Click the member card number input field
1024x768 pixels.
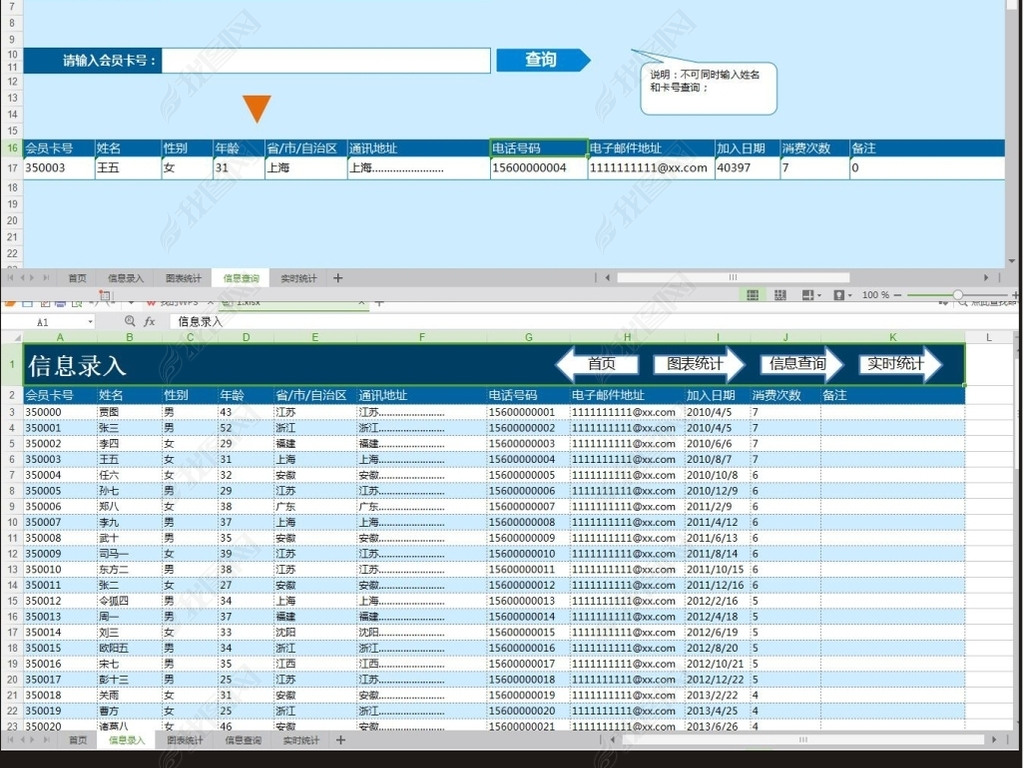click(x=326, y=61)
